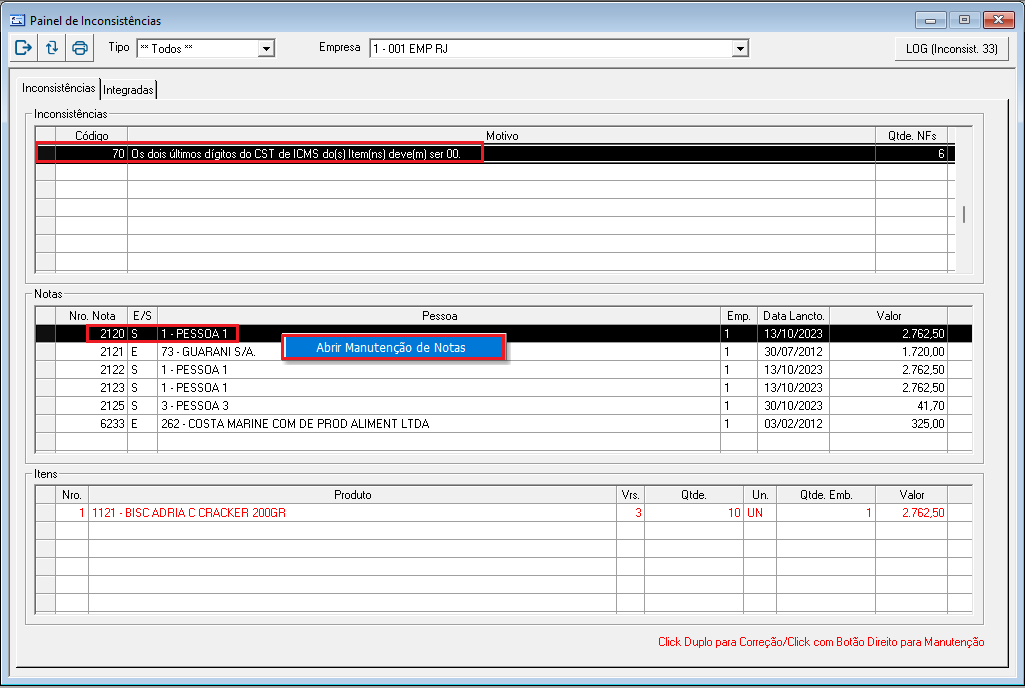Click the Qtde. NFs column header
Screen dimensions: 1025x688
(x=911, y=135)
